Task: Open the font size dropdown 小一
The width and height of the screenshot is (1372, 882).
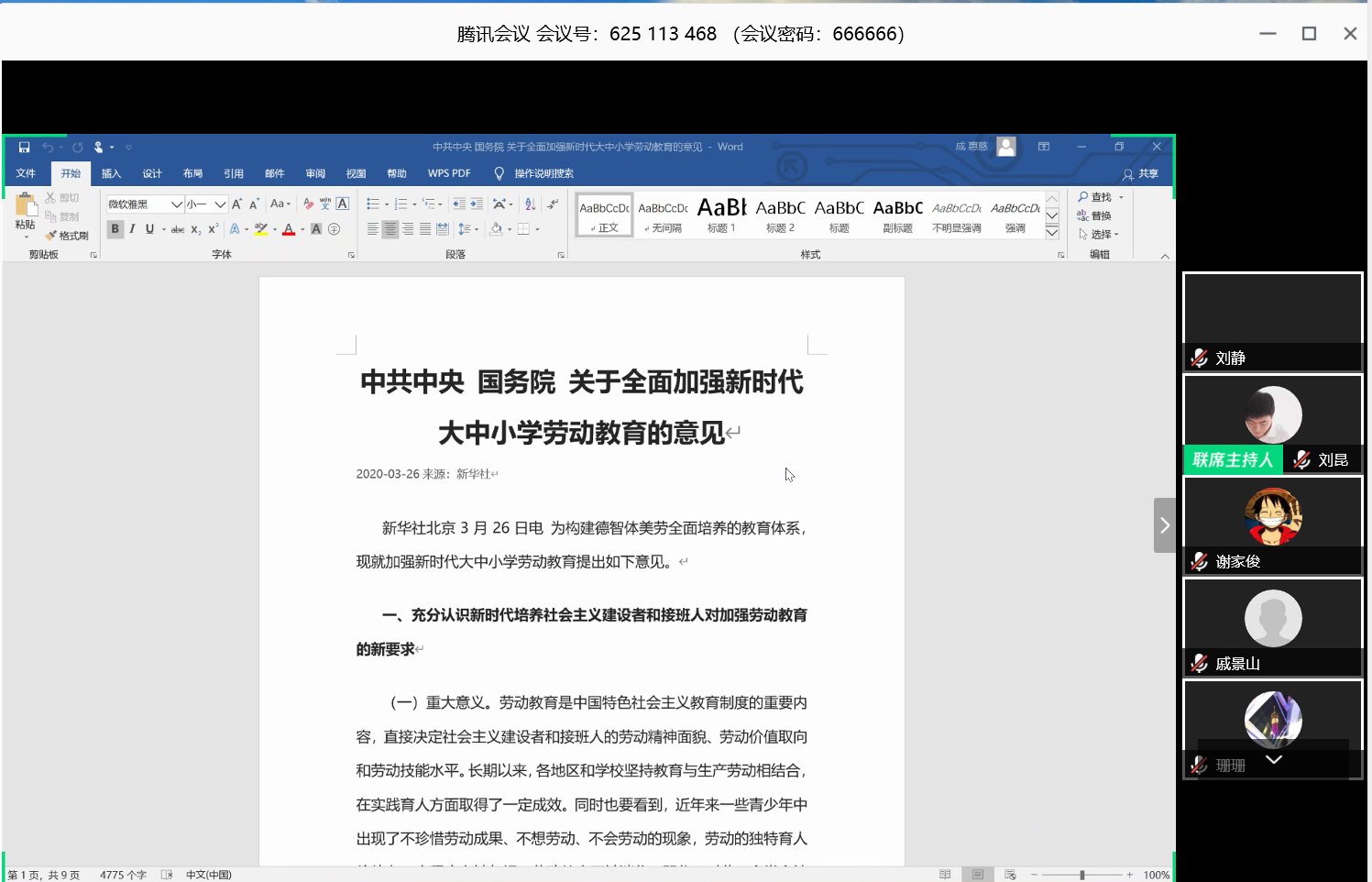Action: 220,204
